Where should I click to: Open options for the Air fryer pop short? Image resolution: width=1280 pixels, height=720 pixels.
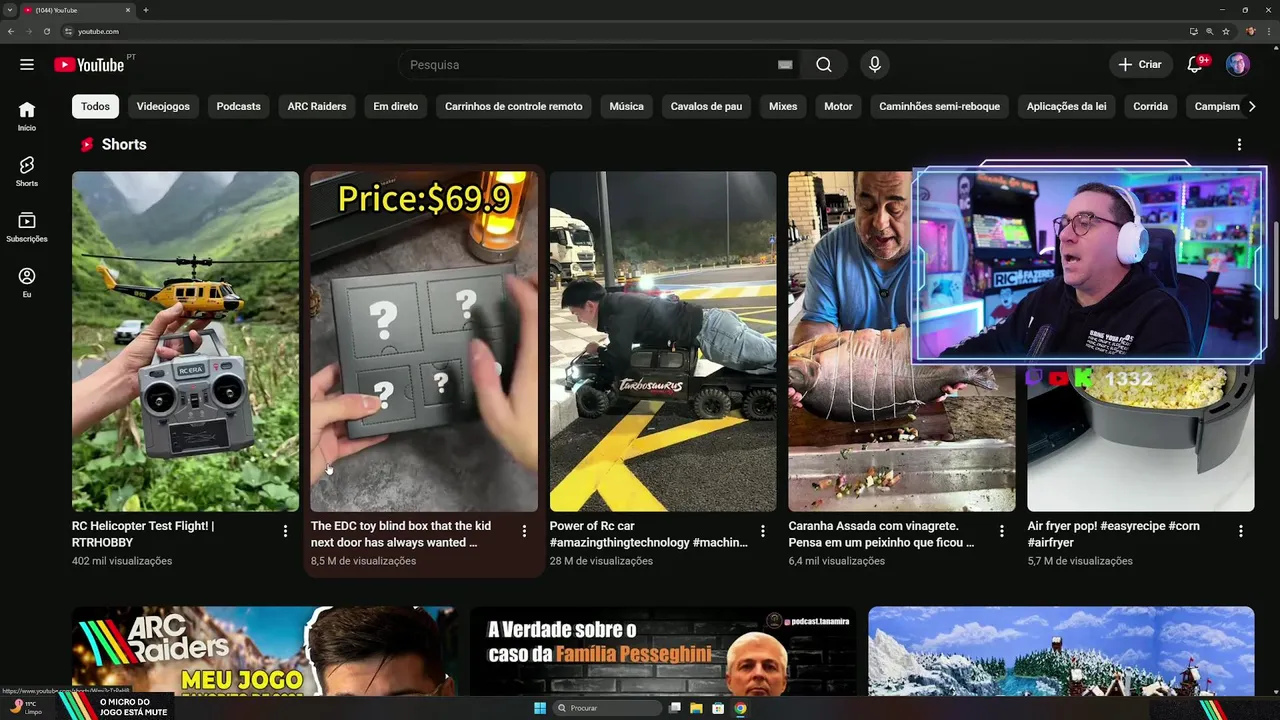click(1241, 531)
